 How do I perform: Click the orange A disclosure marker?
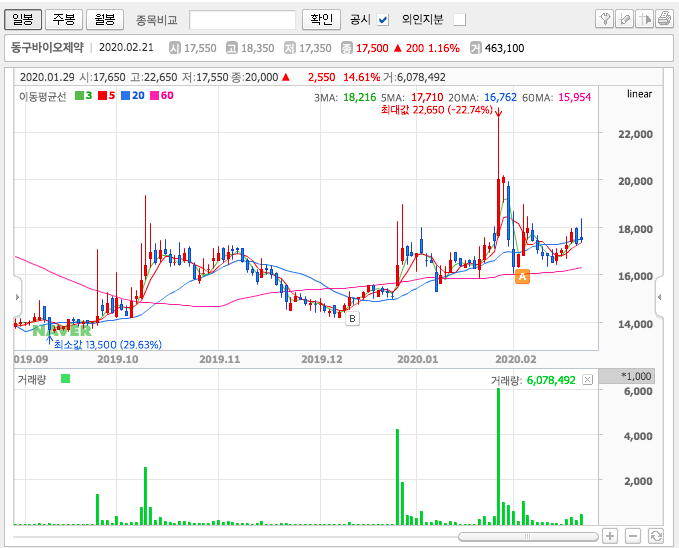pos(522,277)
